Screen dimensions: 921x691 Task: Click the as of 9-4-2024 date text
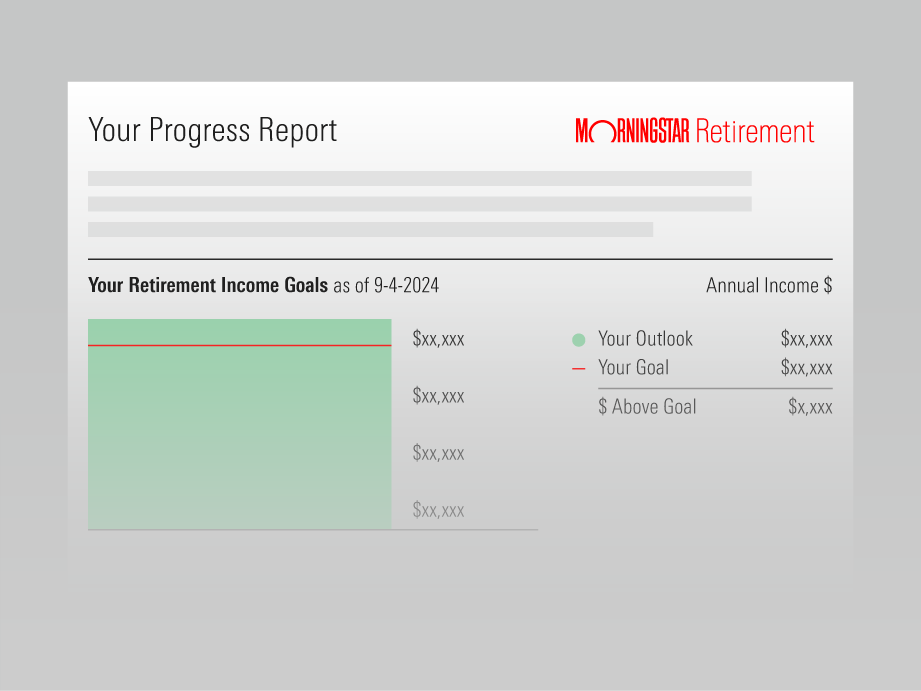pyautogui.click(x=386, y=286)
